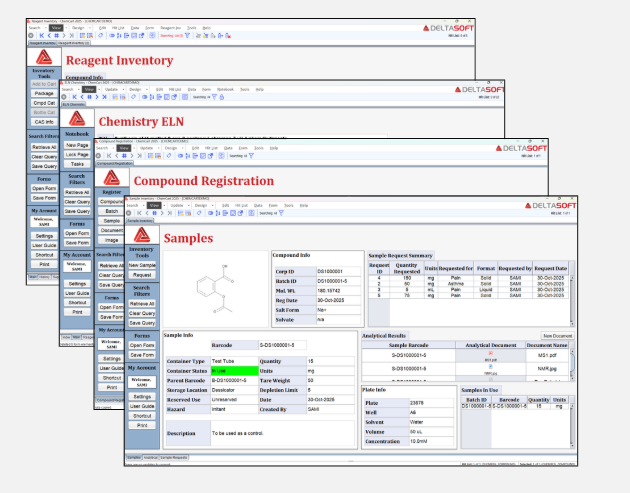Select Sample Requests tab at bottom
630x493 pixels.
coord(174,457)
